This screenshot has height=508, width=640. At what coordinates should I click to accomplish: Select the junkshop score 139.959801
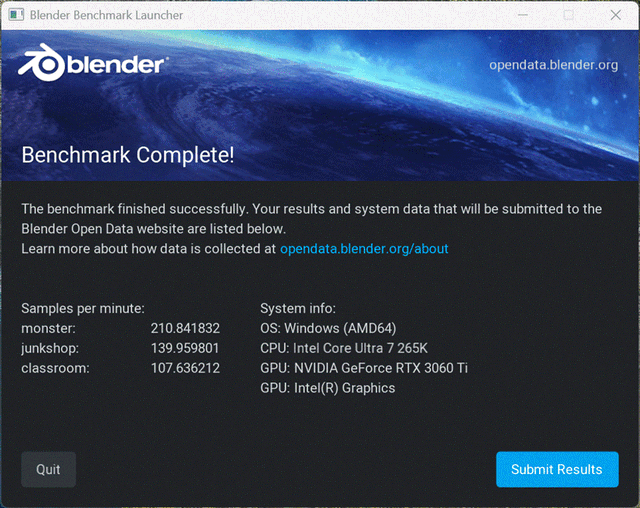click(185, 348)
